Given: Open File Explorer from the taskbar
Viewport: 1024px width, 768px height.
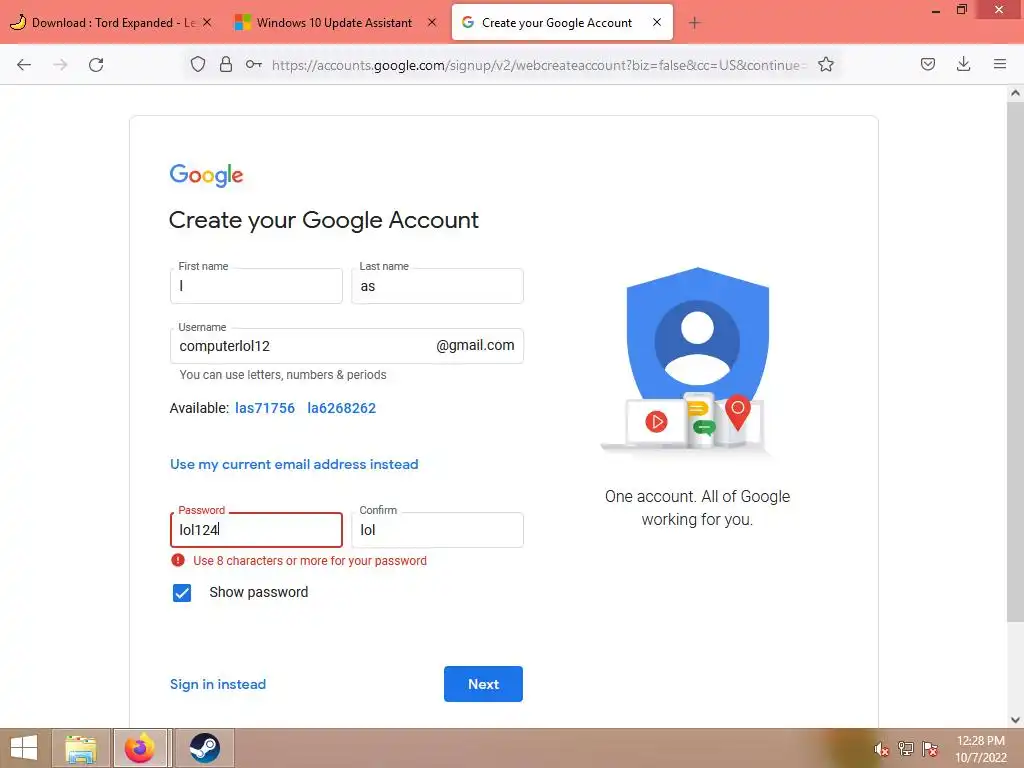Looking at the screenshot, I should click(x=81, y=748).
